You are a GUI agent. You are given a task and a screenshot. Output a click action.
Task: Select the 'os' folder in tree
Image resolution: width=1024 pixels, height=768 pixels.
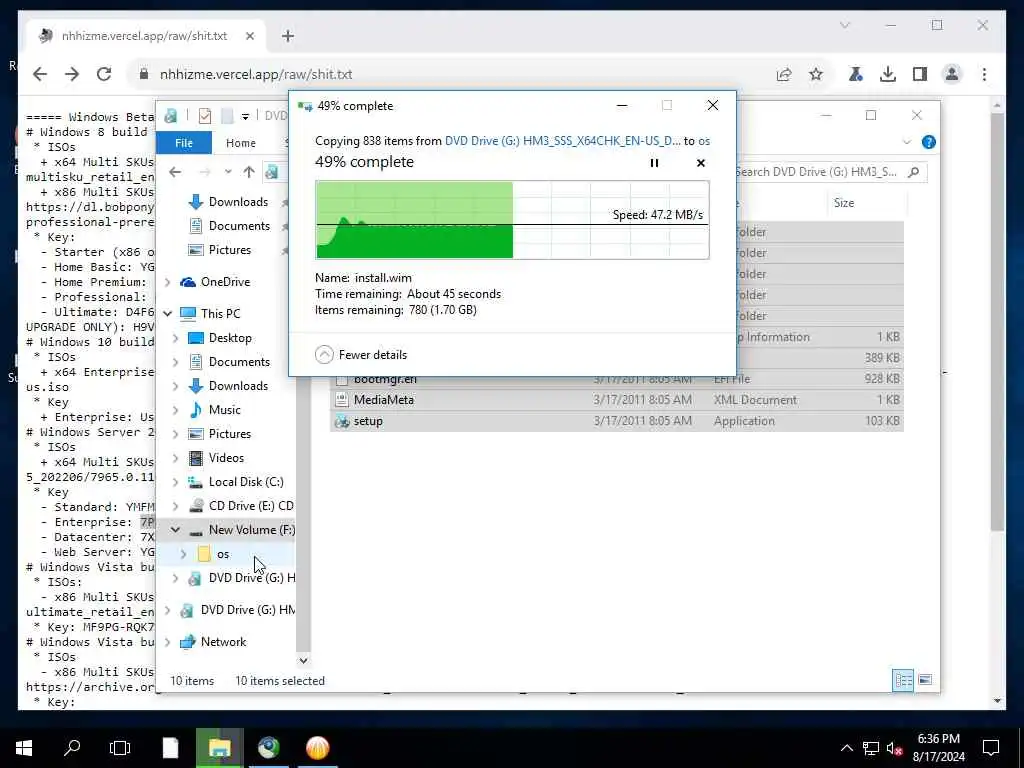tap(223, 554)
